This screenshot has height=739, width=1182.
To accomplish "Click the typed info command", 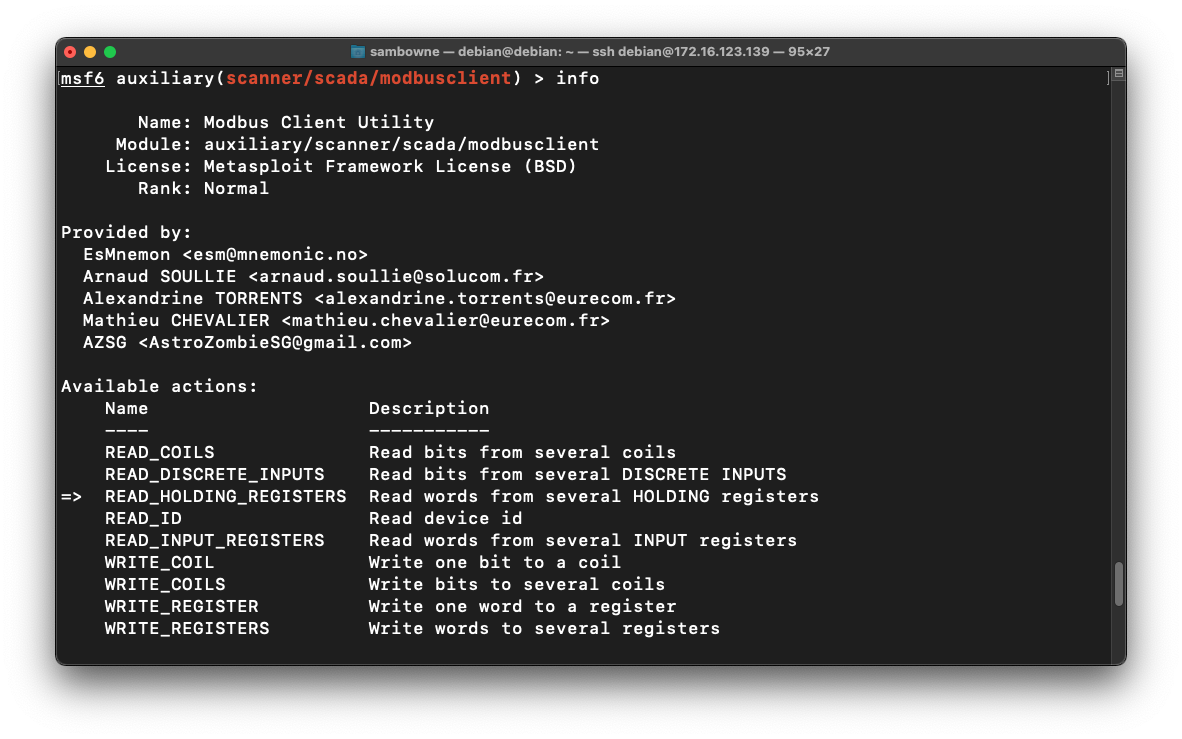I will pyautogui.click(x=578, y=78).
